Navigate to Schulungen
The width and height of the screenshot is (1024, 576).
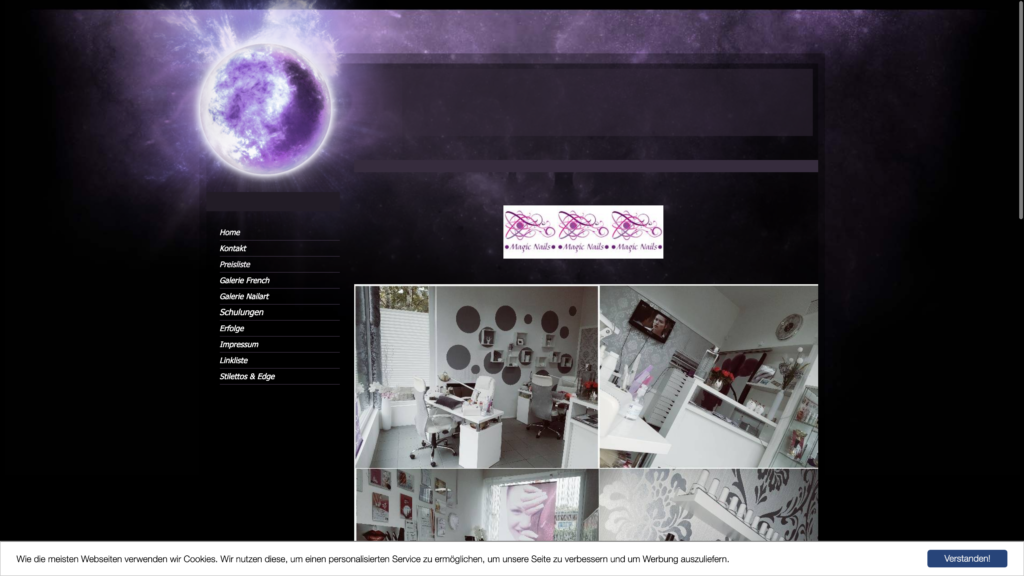pos(242,313)
